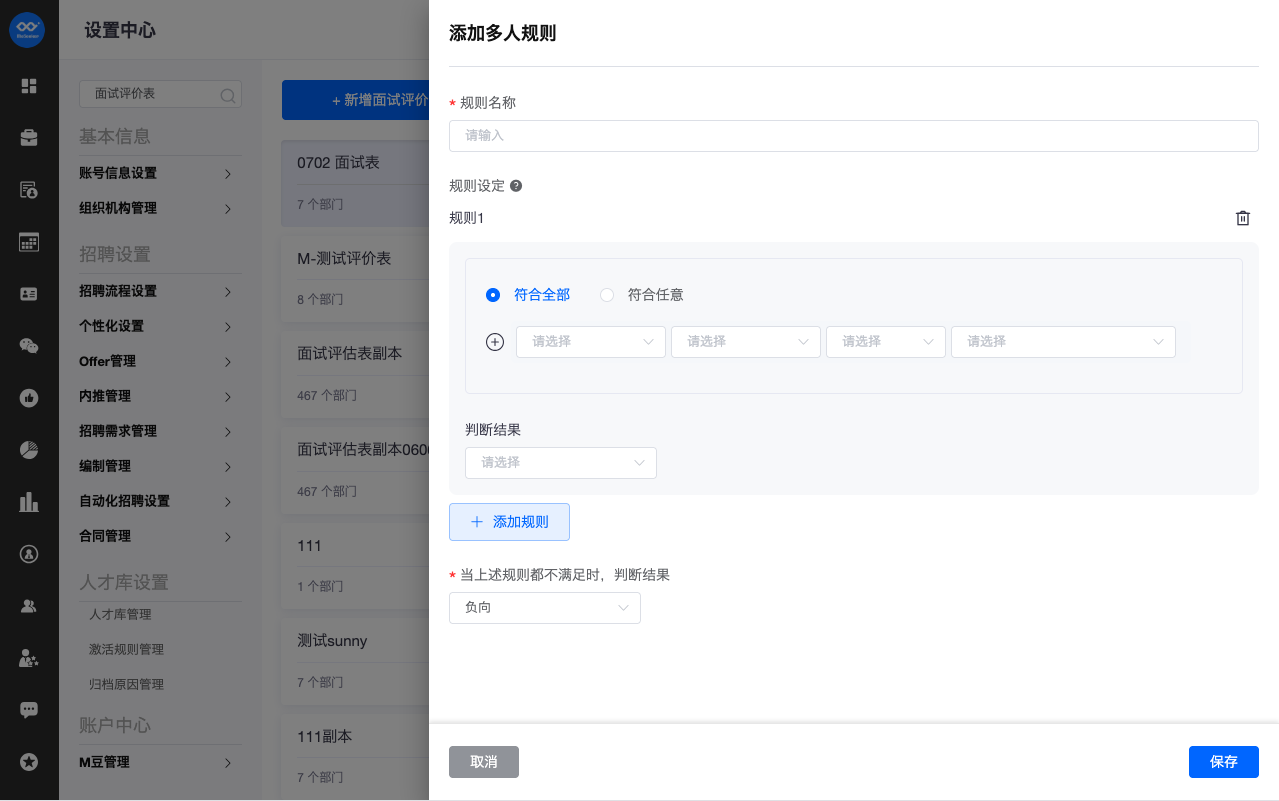
Task: Click the 新增面试评价 button
Action: pyautogui.click(x=356, y=100)
